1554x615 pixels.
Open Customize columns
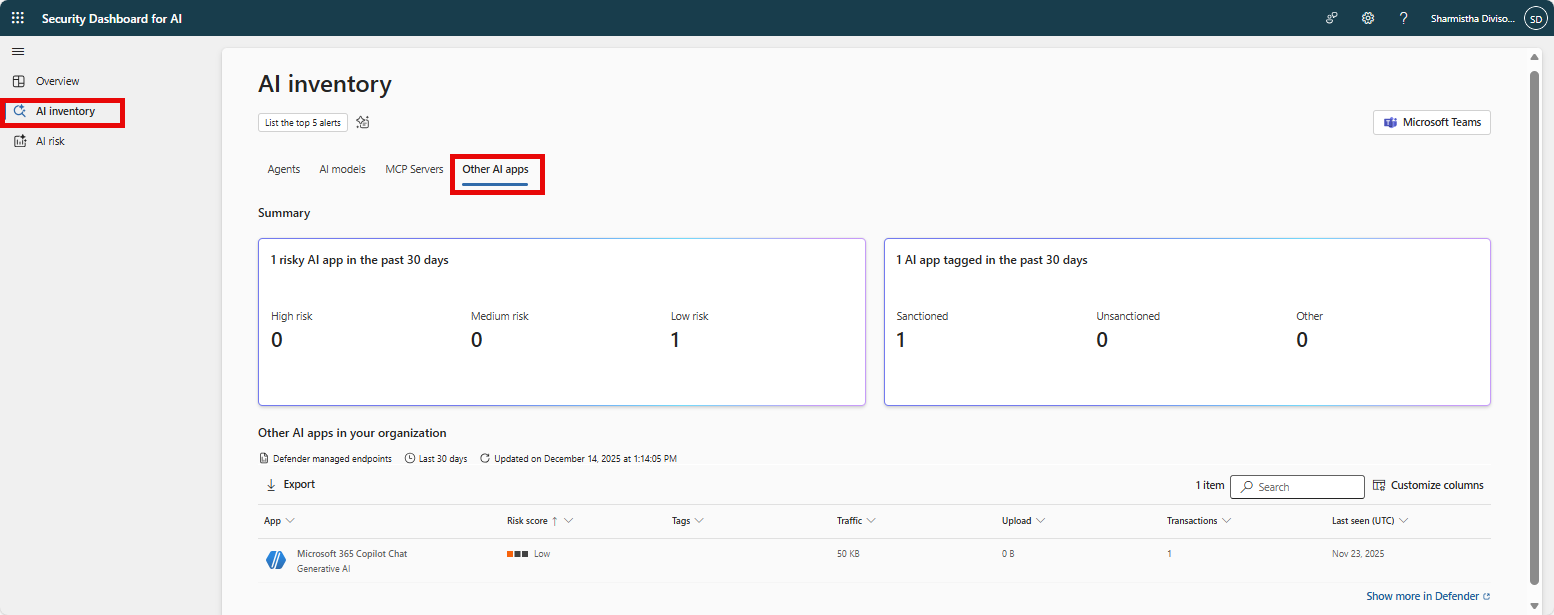tap(1428, 485)
